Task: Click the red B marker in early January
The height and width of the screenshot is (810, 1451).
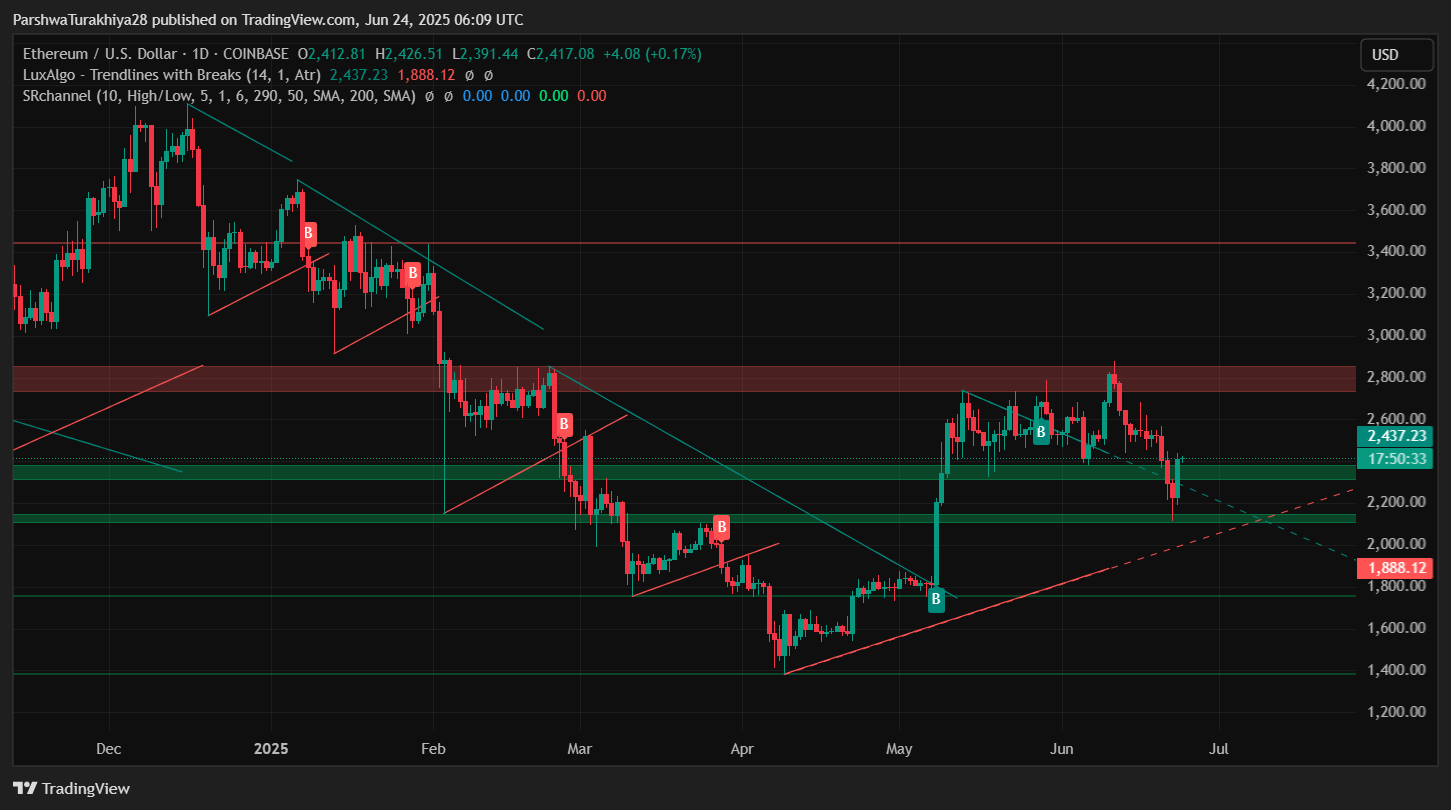Action: [309, 234]
